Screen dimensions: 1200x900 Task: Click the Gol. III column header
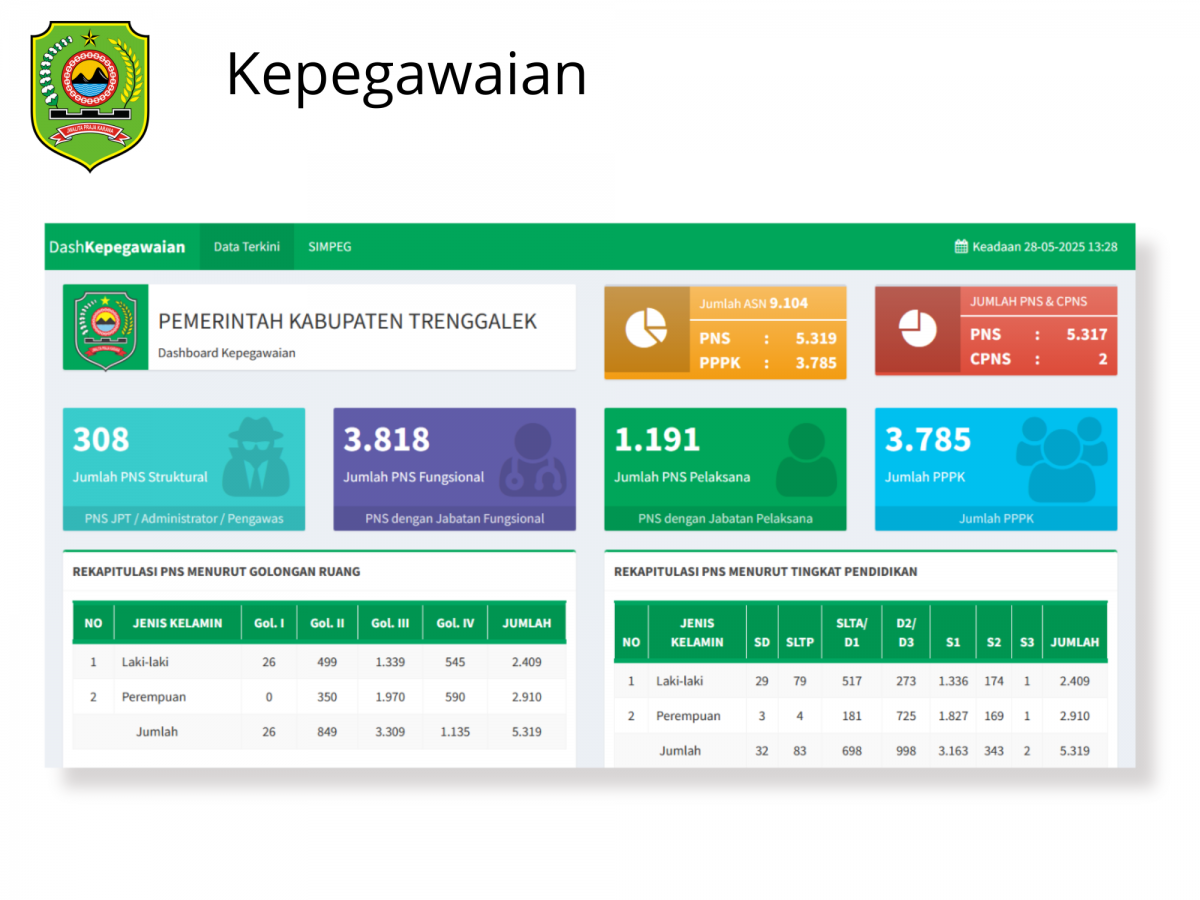click(x=390, y=623)
